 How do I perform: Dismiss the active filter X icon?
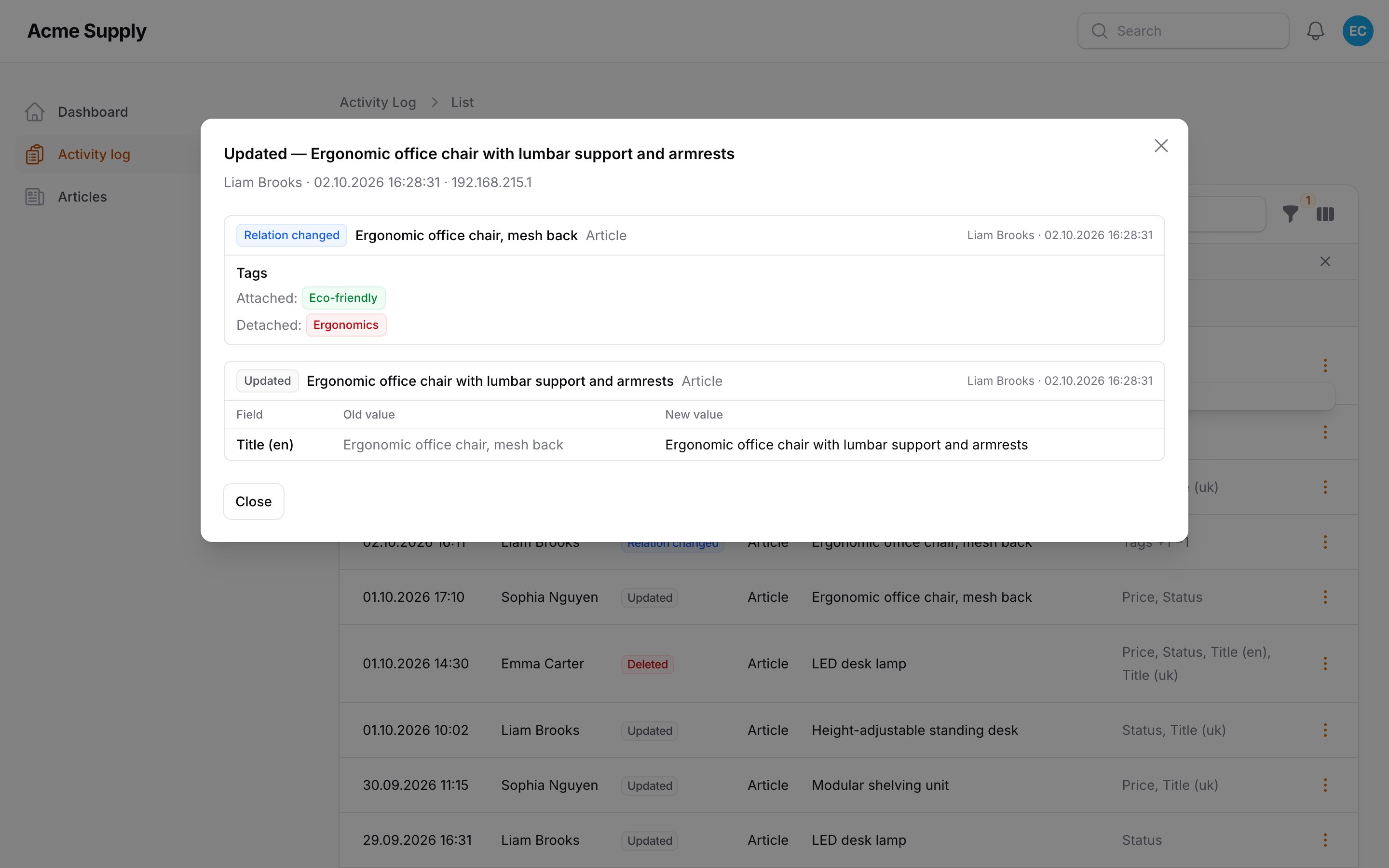click(x=1325, y=262)
